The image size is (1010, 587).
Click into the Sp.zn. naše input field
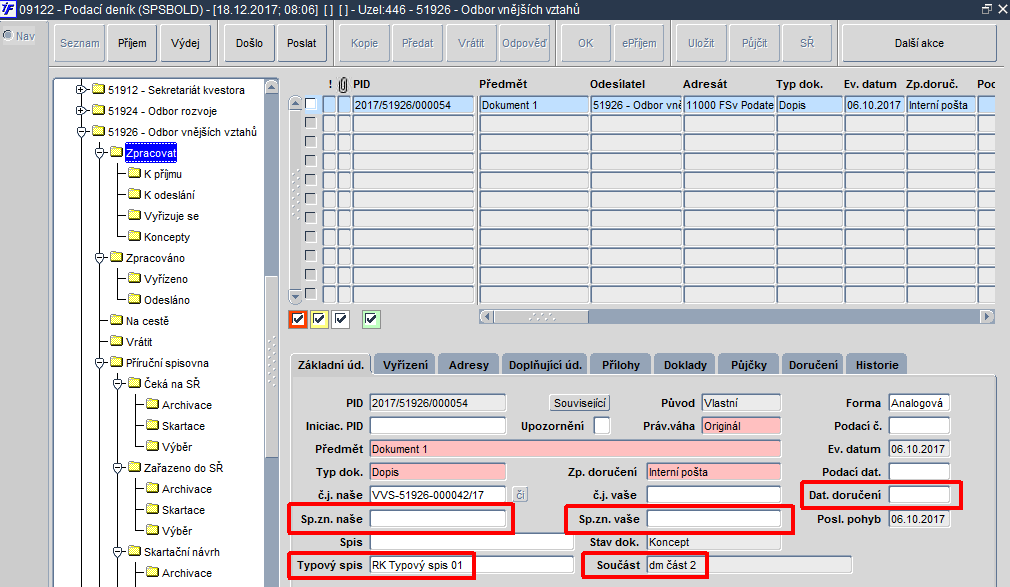tap(438, 519)
